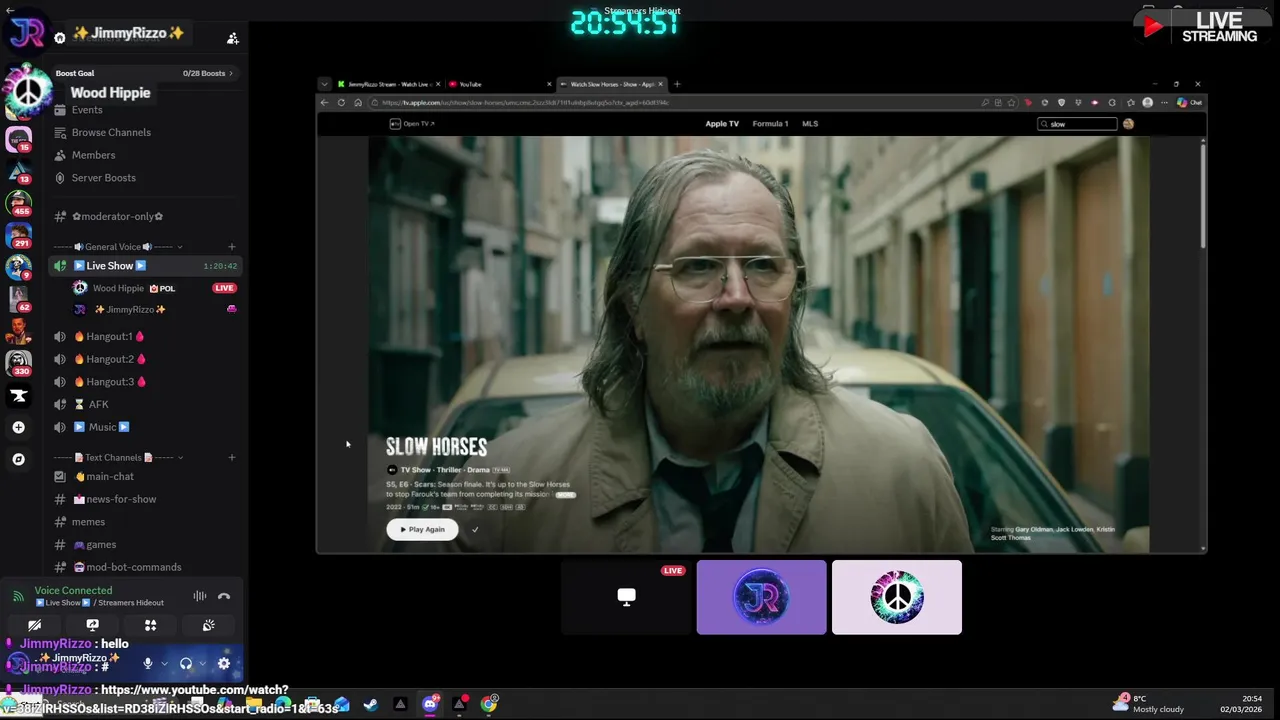
Task: Click the share screen icon in voice panel
Action: coord(92,625)
